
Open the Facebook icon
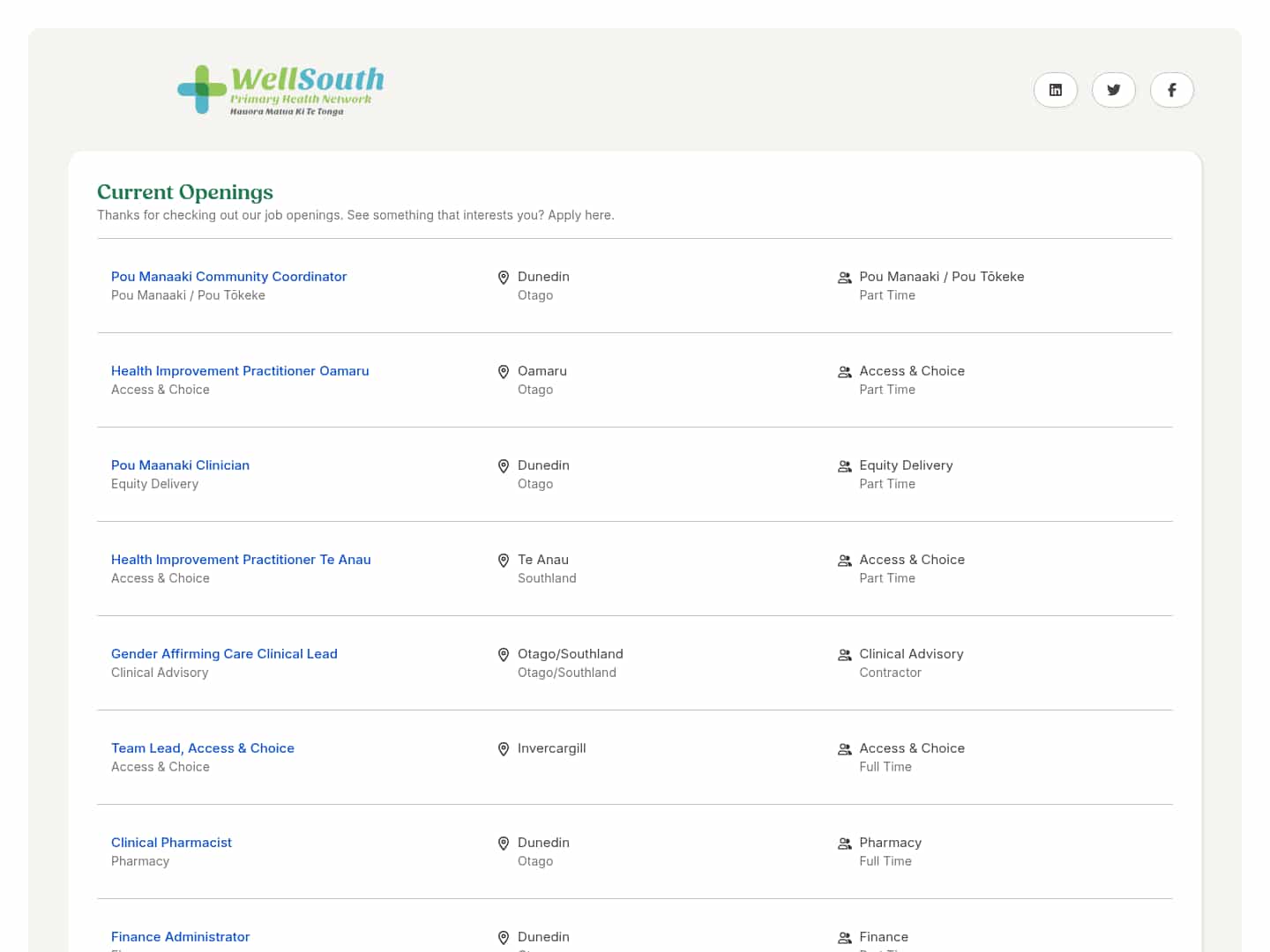1171,90
